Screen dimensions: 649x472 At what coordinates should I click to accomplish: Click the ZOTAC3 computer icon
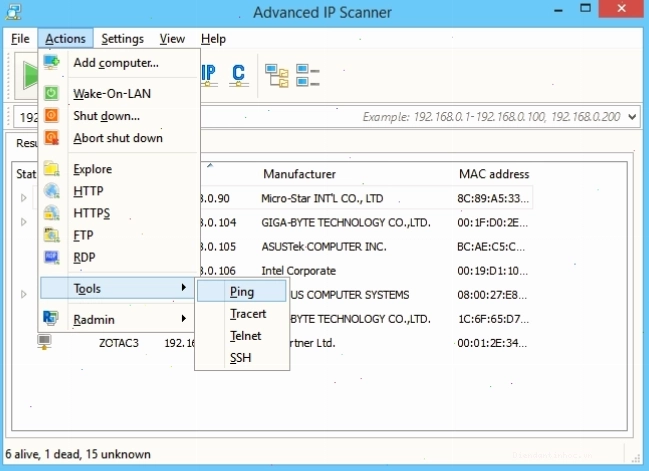point(44,342)
